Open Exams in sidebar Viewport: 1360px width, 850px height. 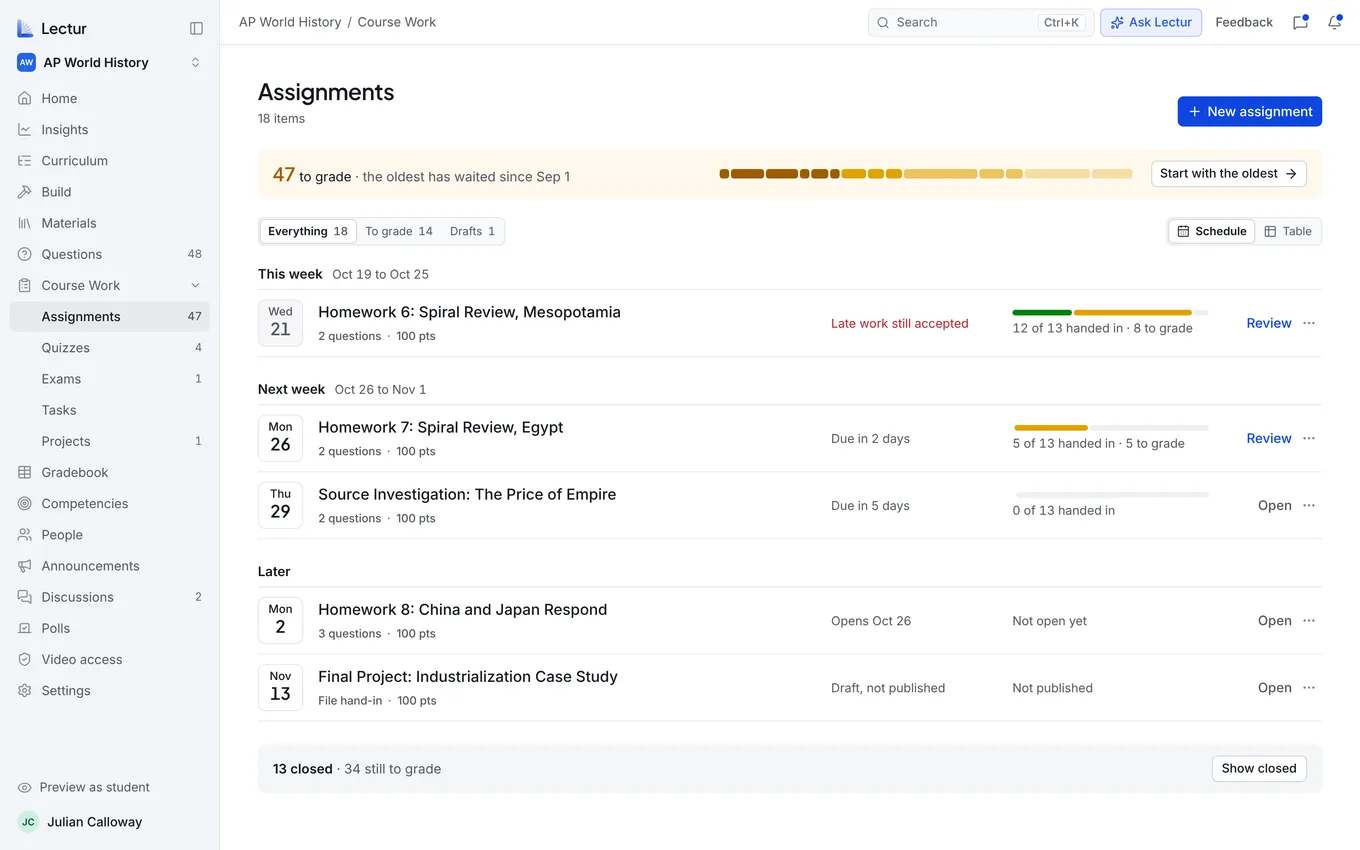click(x=110, y=378)
